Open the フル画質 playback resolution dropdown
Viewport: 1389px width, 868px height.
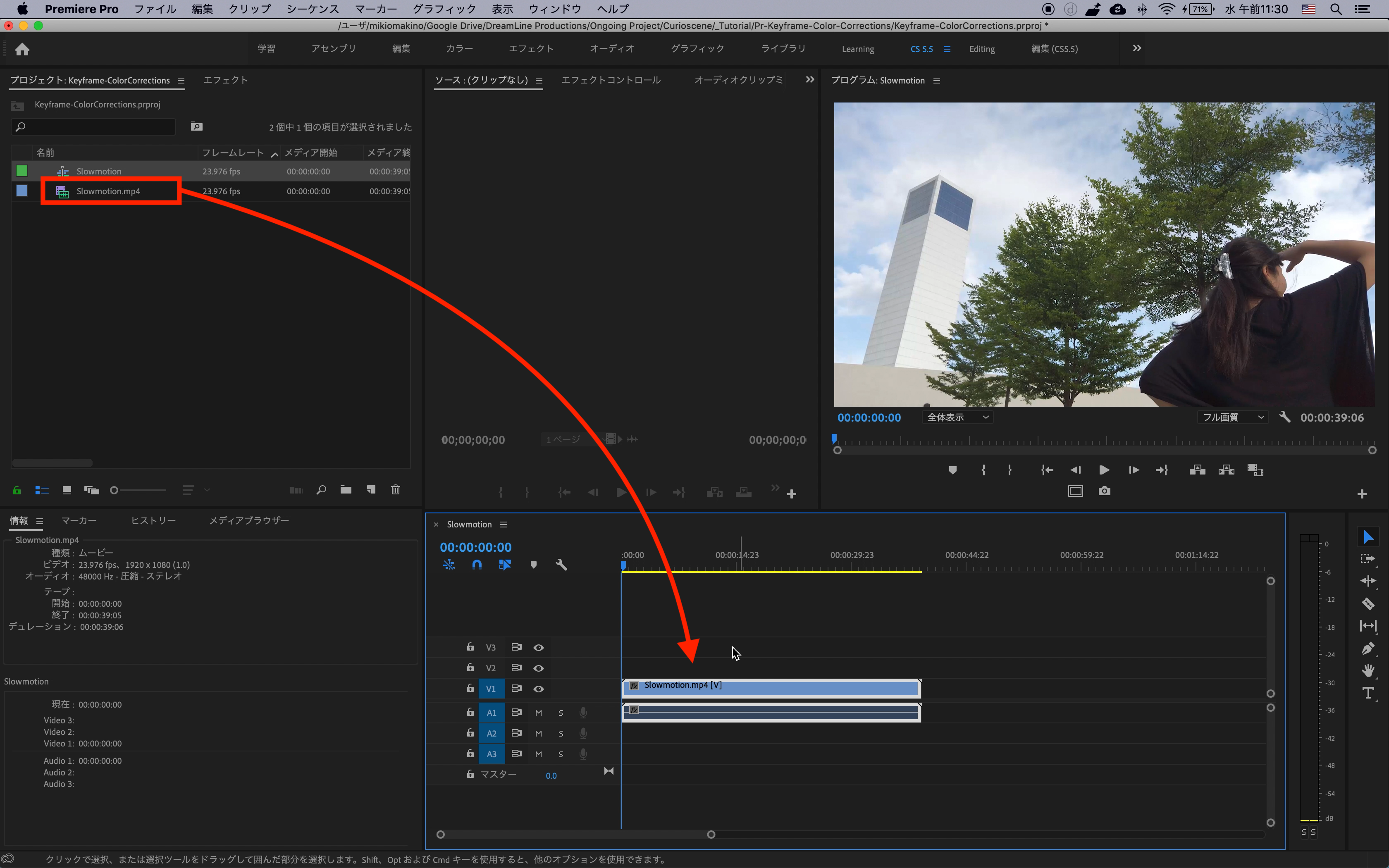[1233, 417]
